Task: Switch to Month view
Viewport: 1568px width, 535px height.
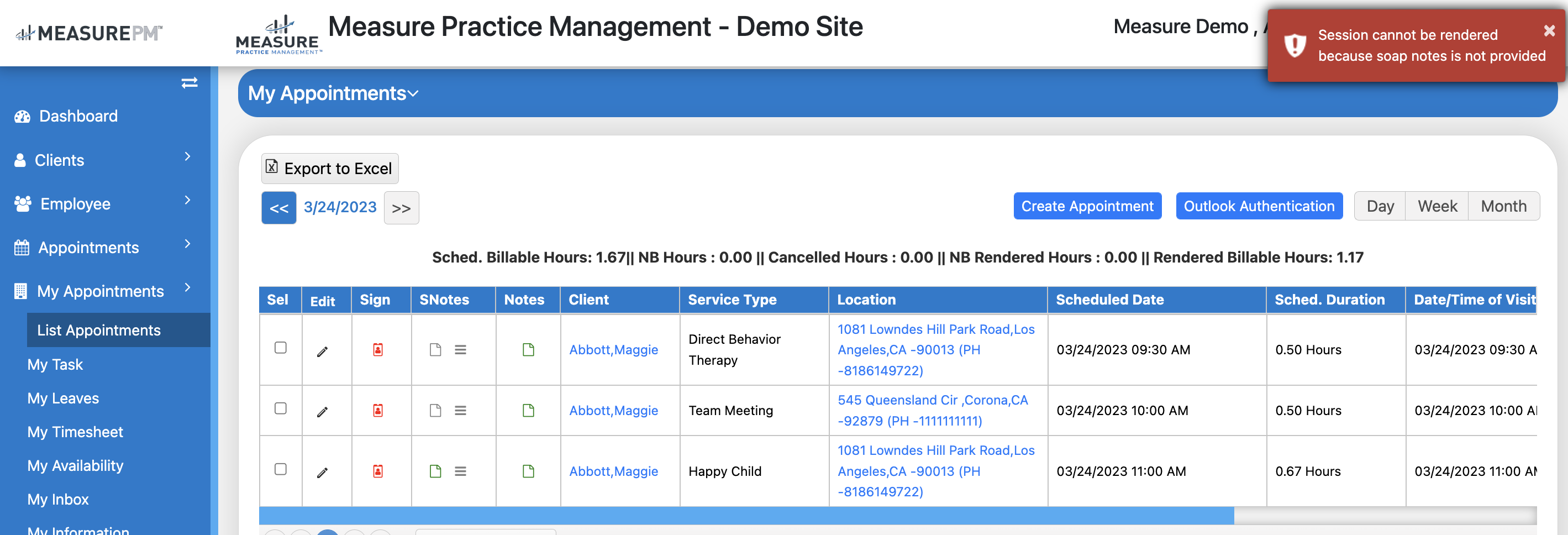Action: coord(1503,206)
